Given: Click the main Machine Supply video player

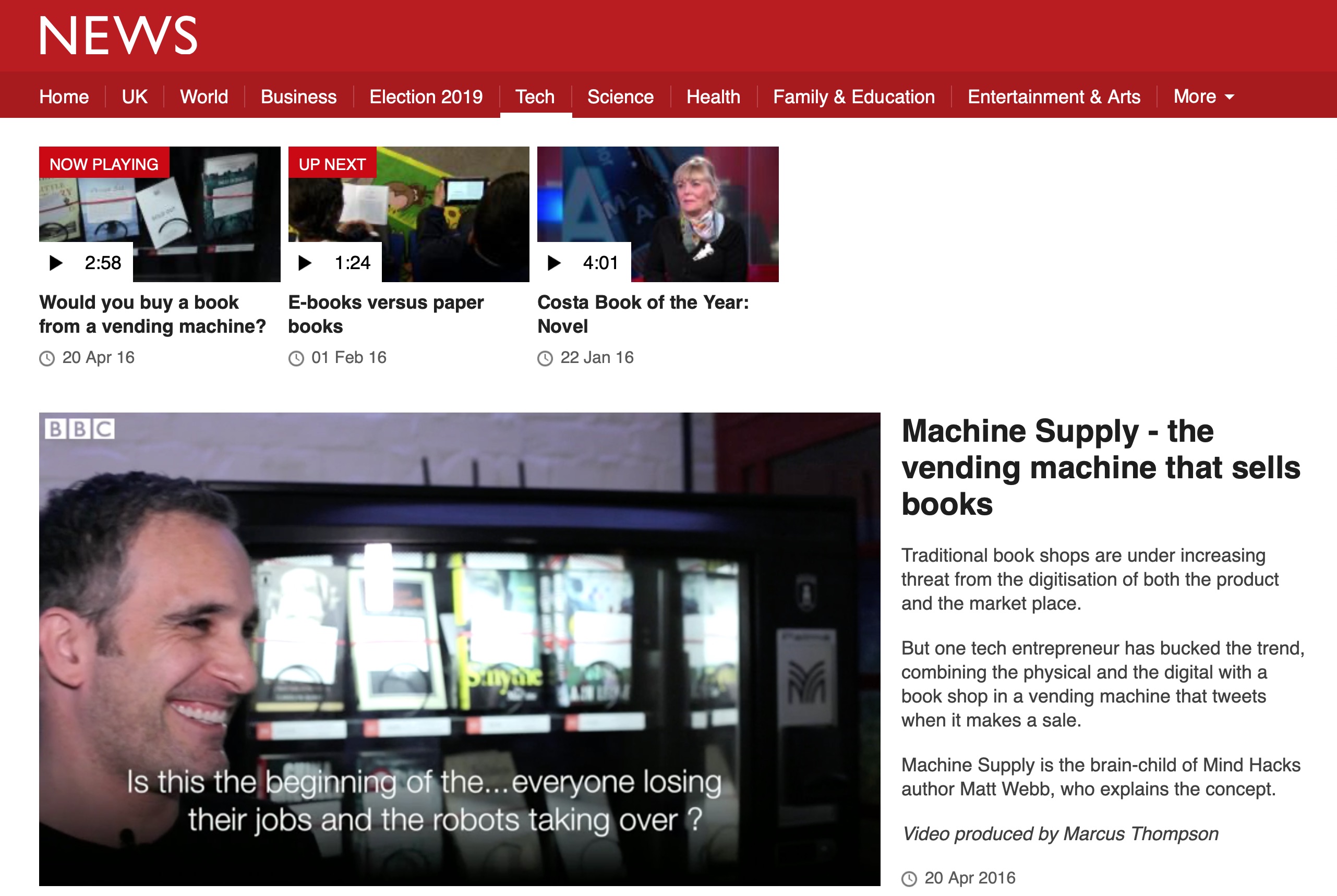Looking at the screenshot, I should 460,649.
